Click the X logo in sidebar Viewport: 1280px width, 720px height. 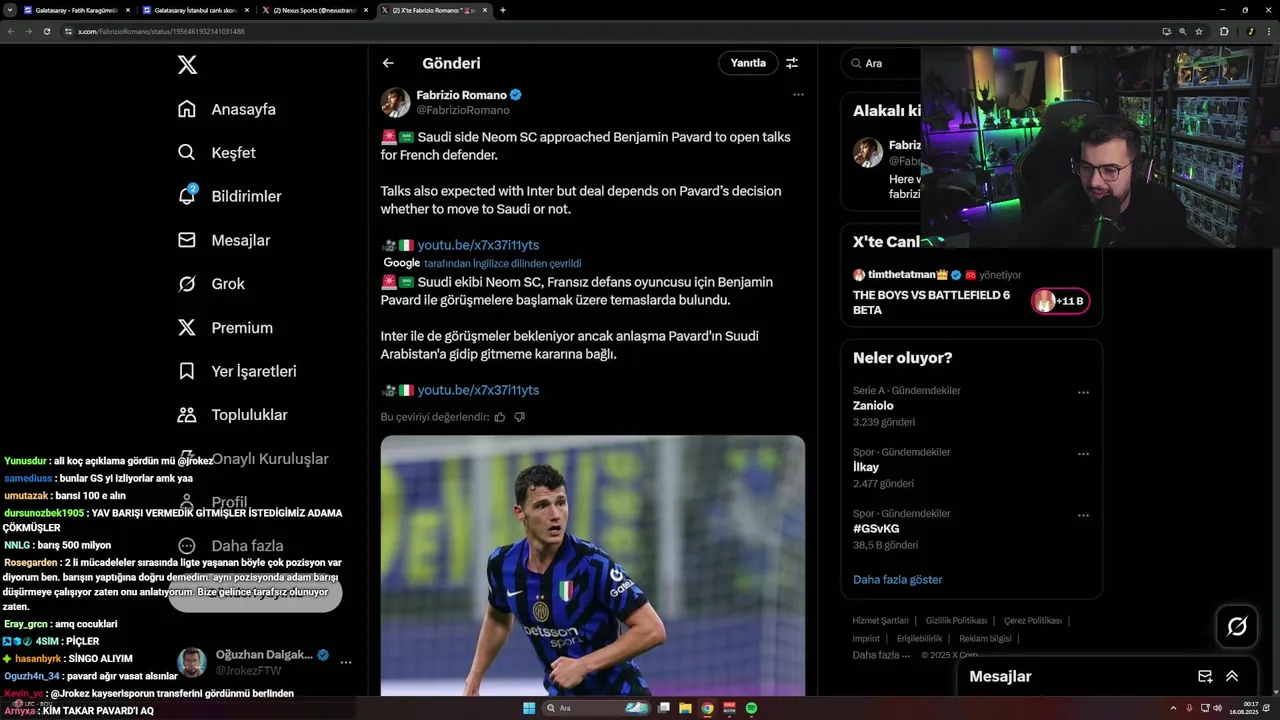(x=187, y=65)
